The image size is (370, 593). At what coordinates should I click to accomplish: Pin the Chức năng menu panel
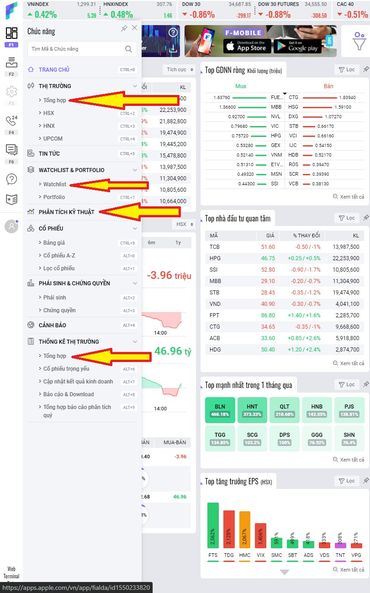124,28
